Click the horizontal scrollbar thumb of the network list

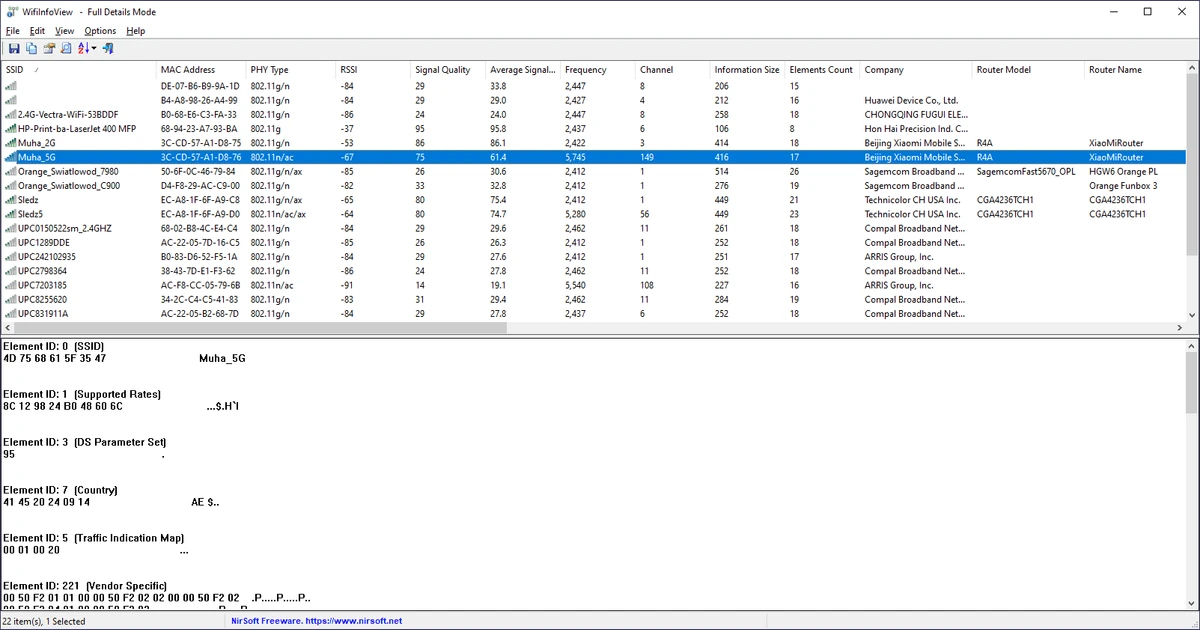coord(258,328)
